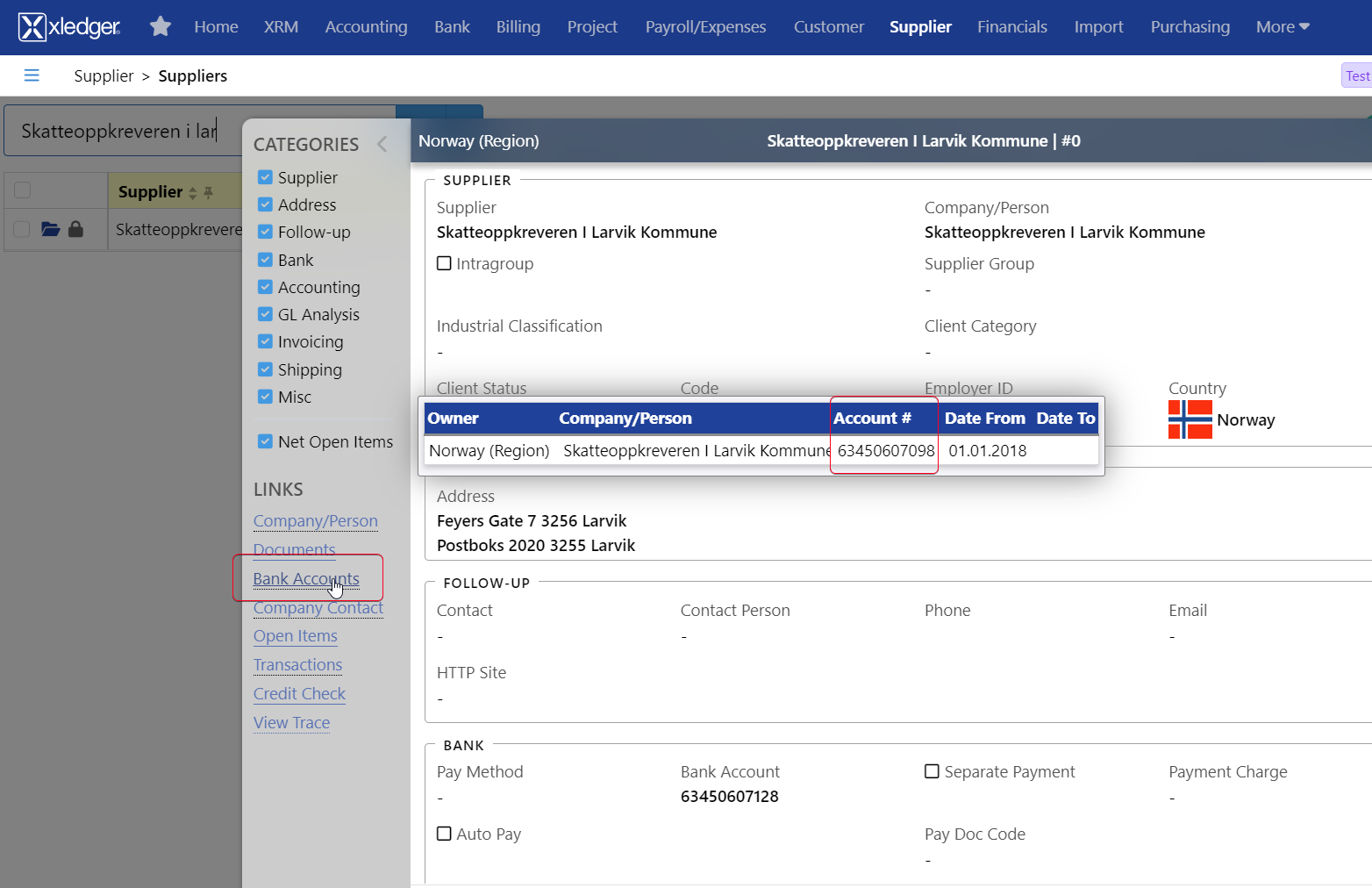
Task: Open the Payroll/Expenses menu
Action: pyautogui.click(x=705, y=27)
